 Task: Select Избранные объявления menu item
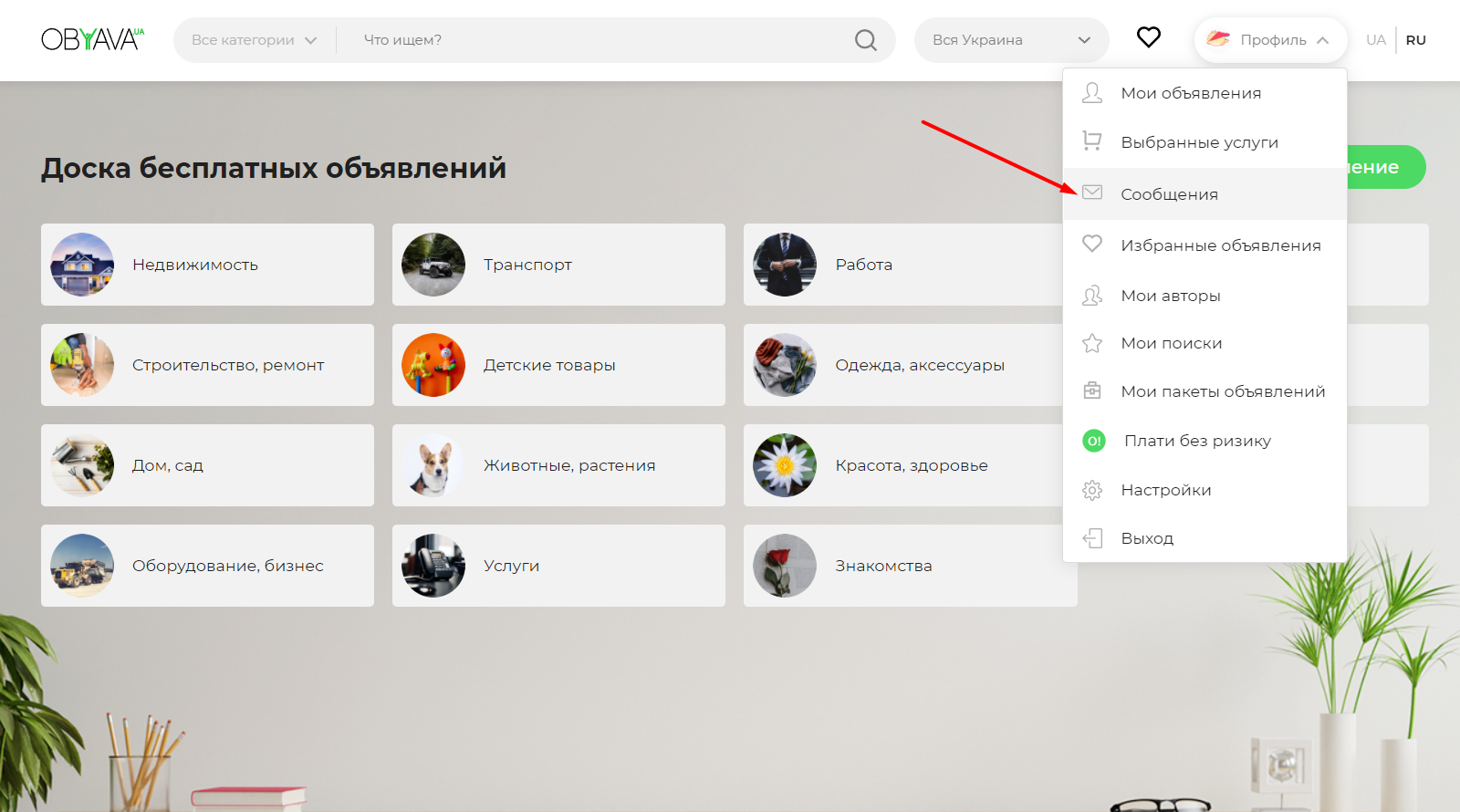[x=1220, y=245]
